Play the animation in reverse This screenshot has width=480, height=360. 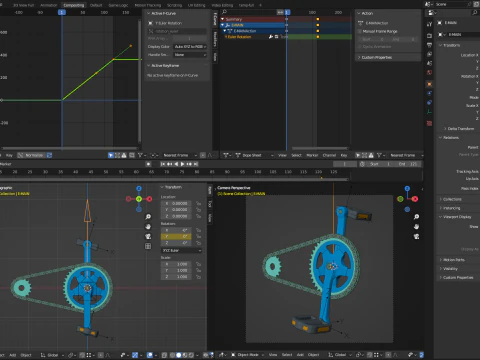coord(176,164)
